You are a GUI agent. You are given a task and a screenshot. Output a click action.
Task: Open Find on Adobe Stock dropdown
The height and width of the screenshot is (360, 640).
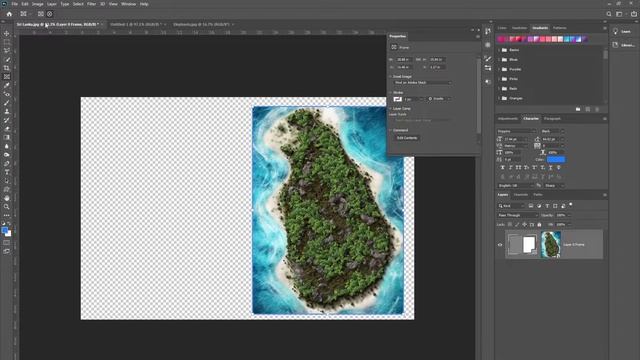click(x=423, y=82)
